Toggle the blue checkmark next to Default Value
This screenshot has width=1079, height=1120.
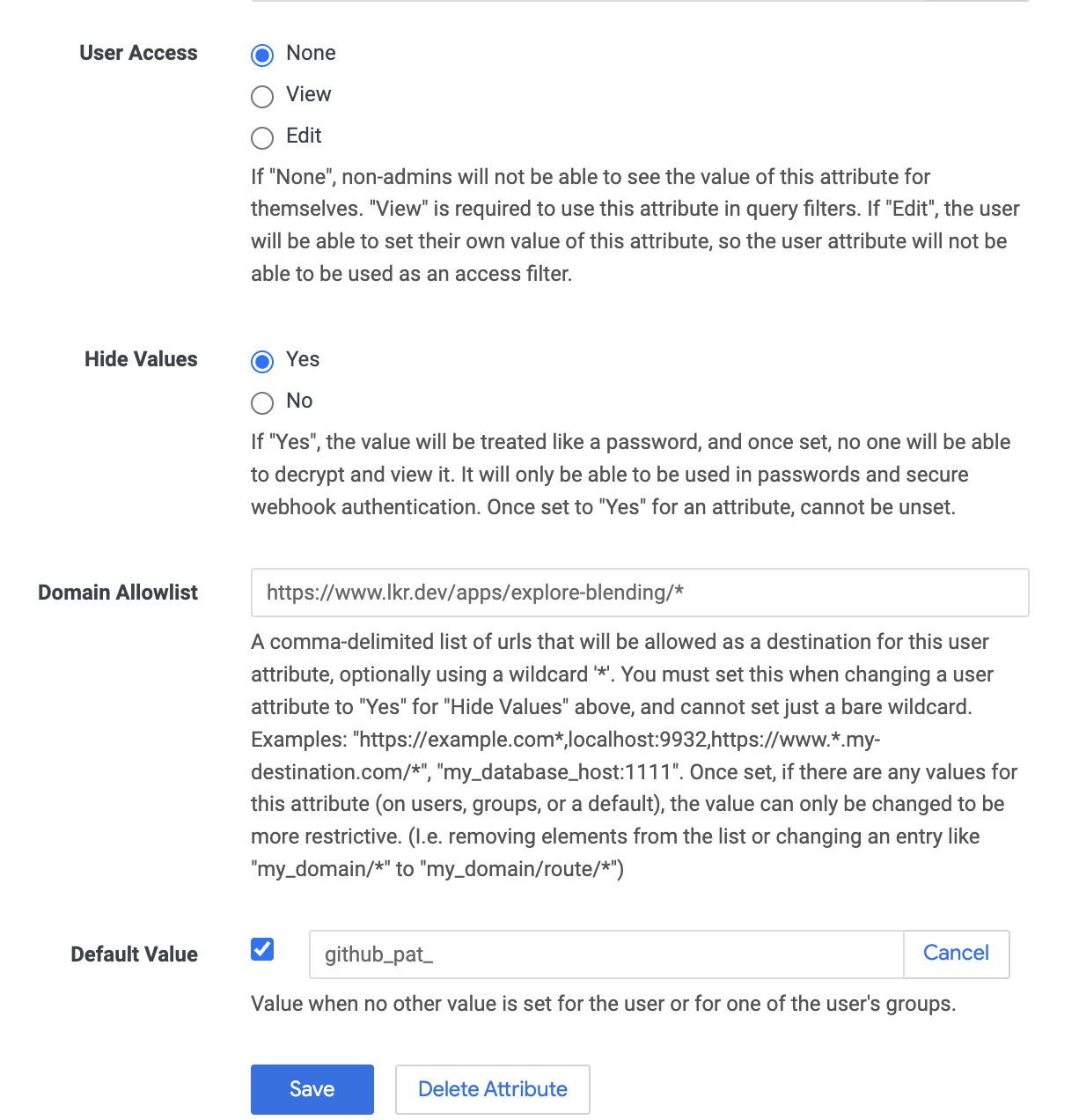261,949
